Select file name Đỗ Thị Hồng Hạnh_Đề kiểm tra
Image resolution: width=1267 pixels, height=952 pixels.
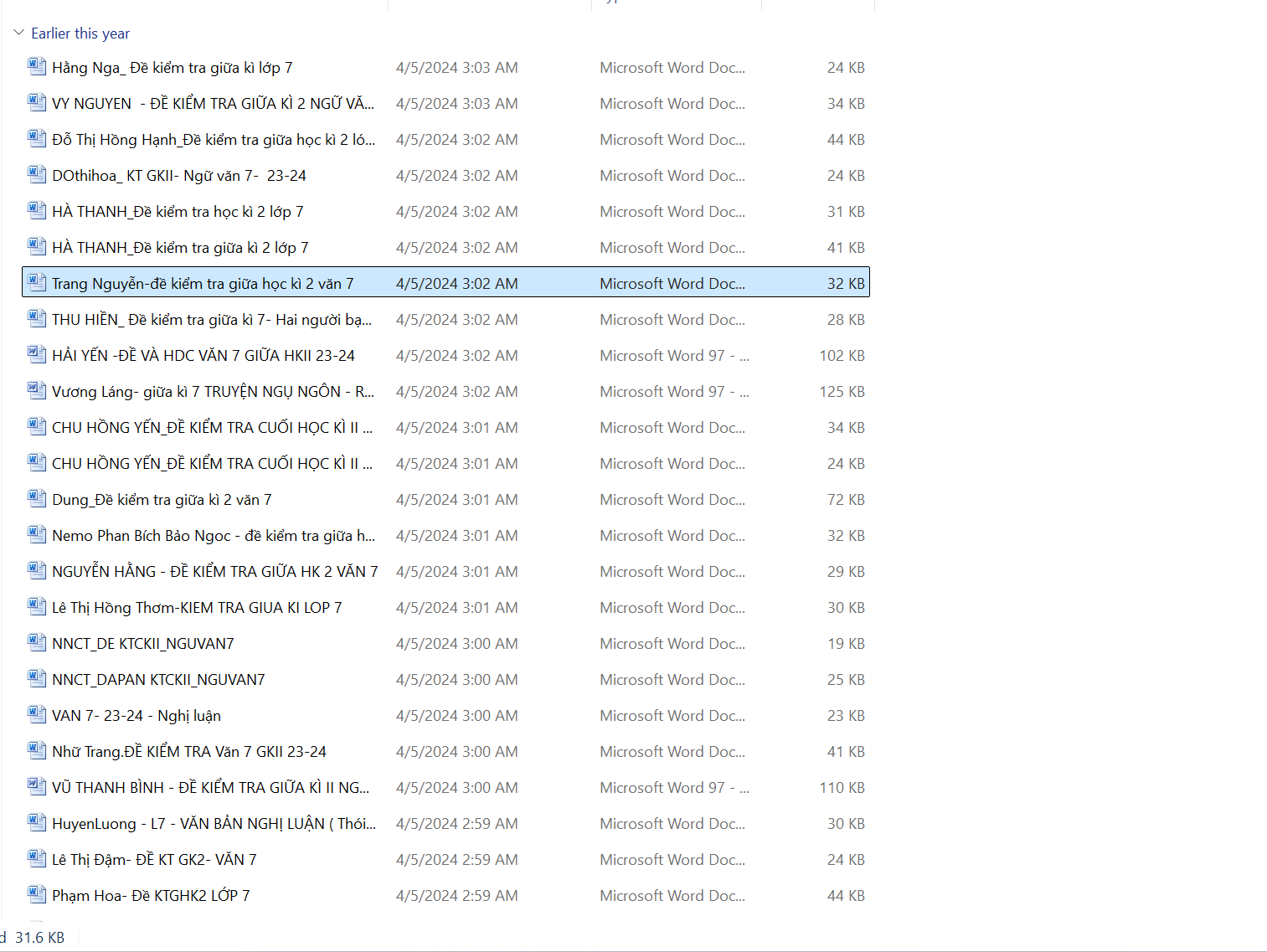tap(214, 140)
